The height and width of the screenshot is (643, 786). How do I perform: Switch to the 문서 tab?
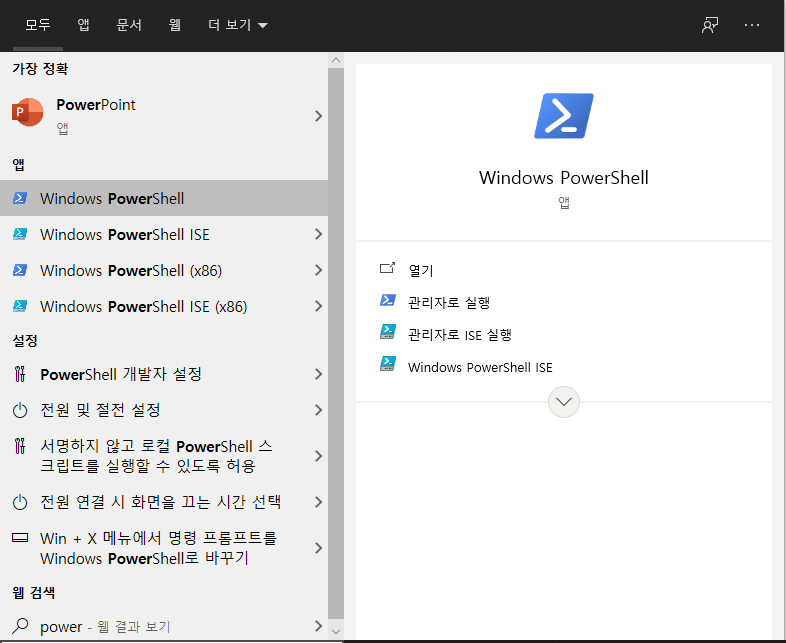[129, 25]
